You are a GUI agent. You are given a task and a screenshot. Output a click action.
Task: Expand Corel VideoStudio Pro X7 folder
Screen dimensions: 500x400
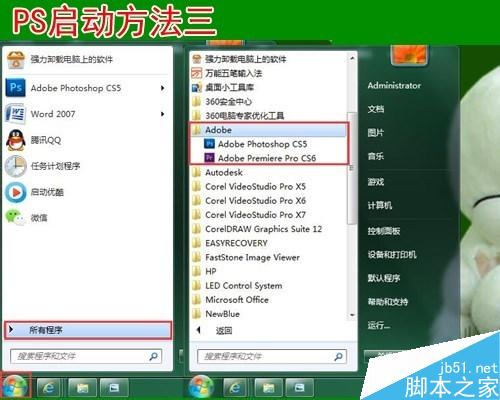(x=269, y=215)
